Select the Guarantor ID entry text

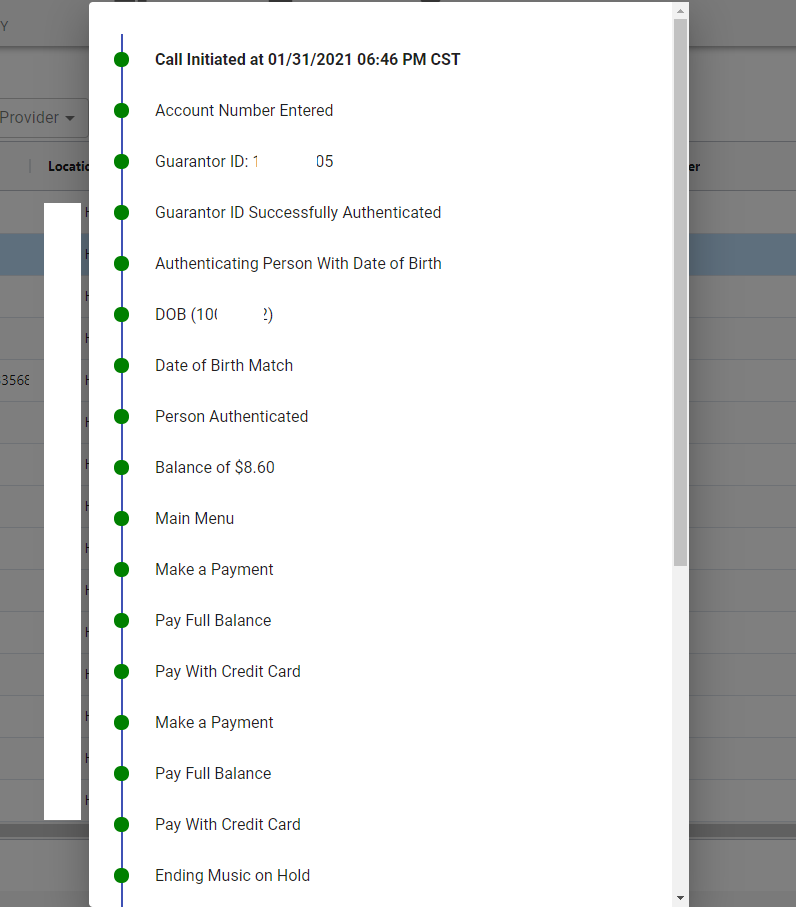[244, 162]
